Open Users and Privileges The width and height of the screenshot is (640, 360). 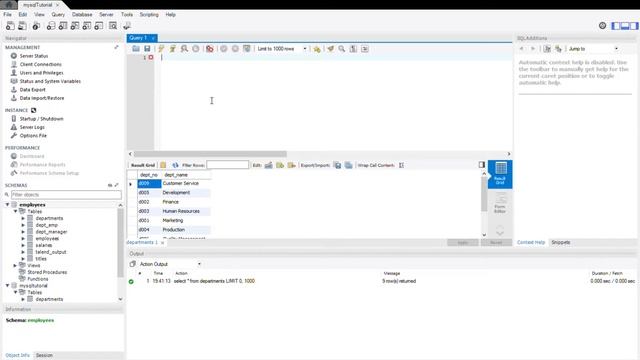(x=42, y=73)
